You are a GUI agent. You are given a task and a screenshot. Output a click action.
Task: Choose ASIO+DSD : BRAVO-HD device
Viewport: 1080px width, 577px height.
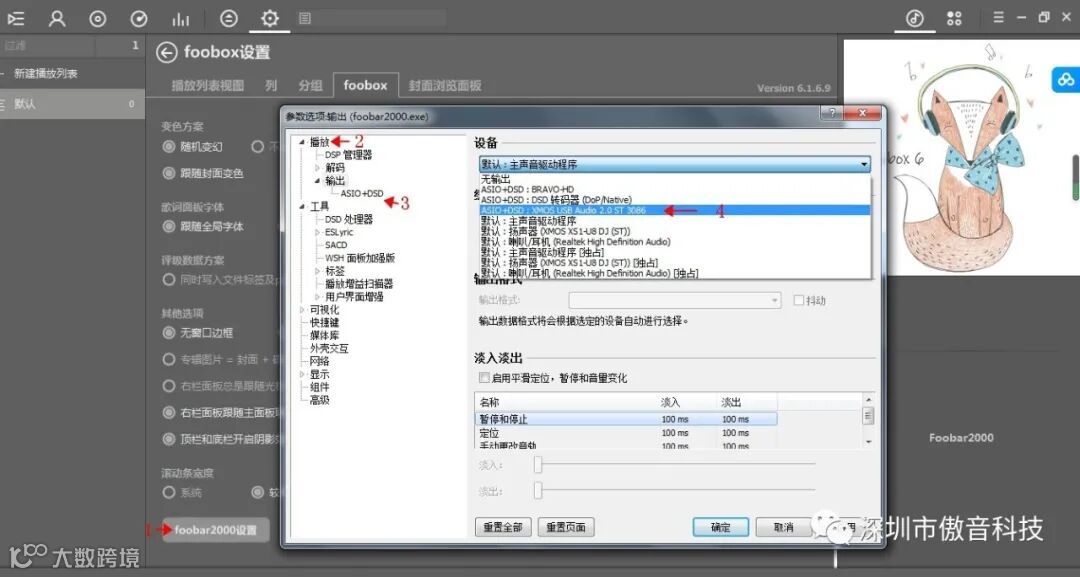pos(675,189)
